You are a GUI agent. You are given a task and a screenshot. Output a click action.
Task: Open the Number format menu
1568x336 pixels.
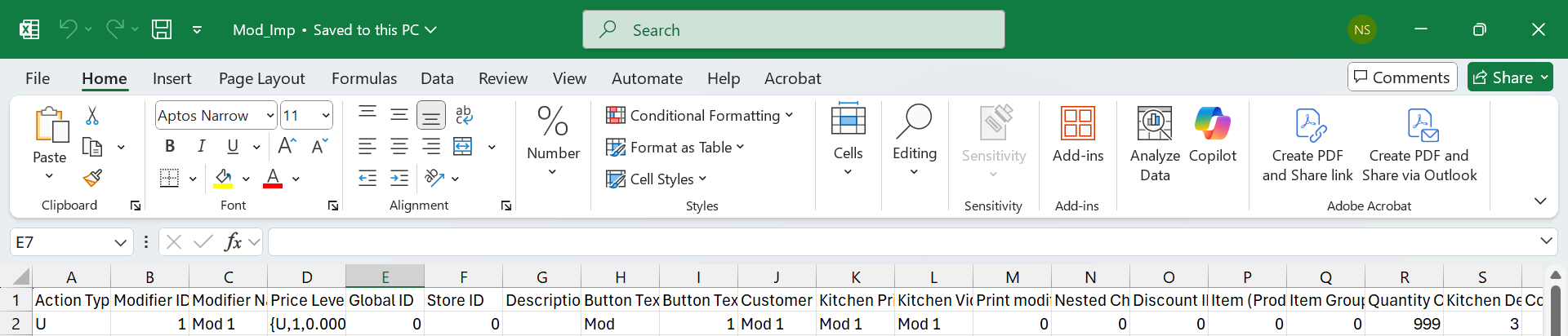click(x=553, y=140)
